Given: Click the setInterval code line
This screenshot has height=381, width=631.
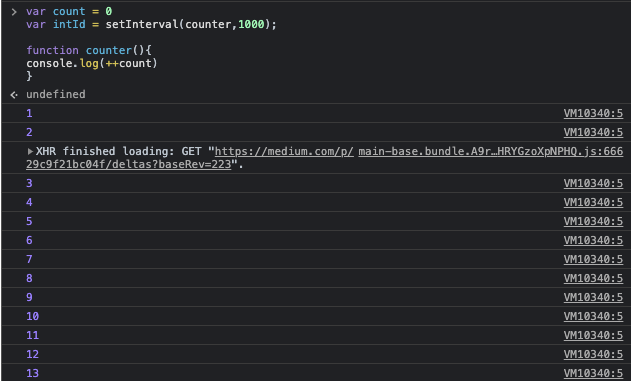Looking at the screenshot, I should click(151, 25).
